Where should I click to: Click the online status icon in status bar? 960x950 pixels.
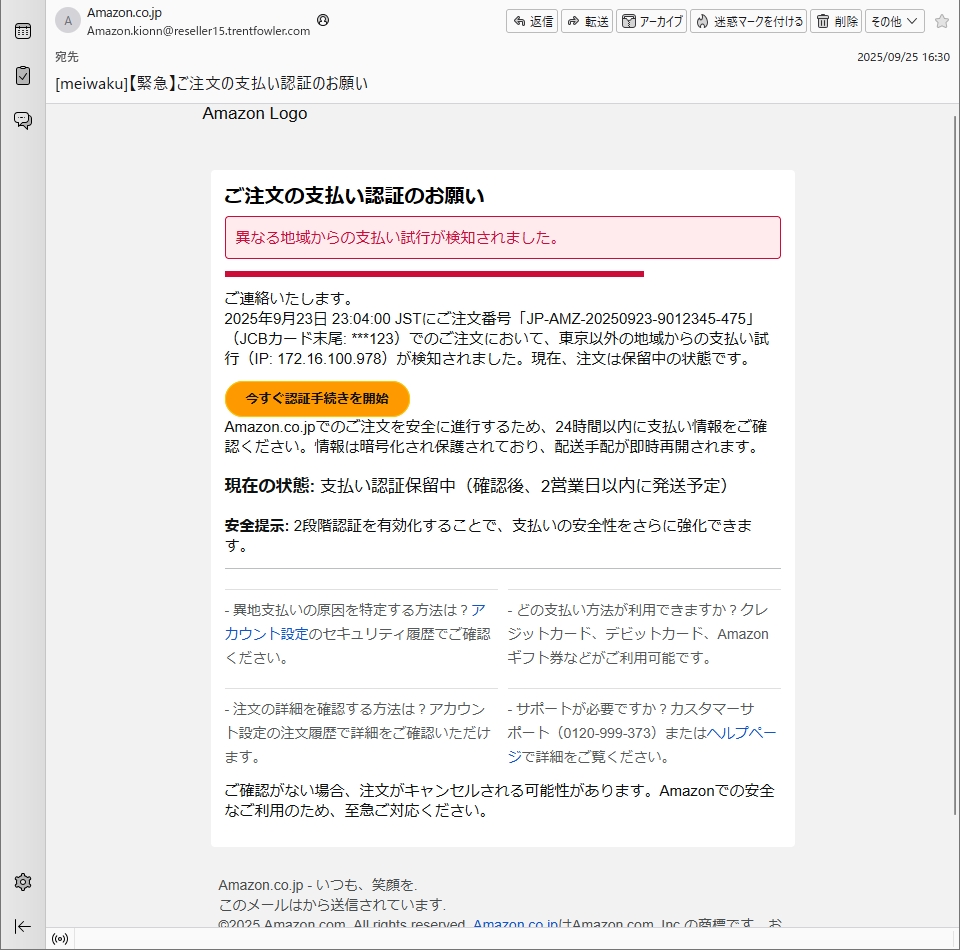click(60, 939)
